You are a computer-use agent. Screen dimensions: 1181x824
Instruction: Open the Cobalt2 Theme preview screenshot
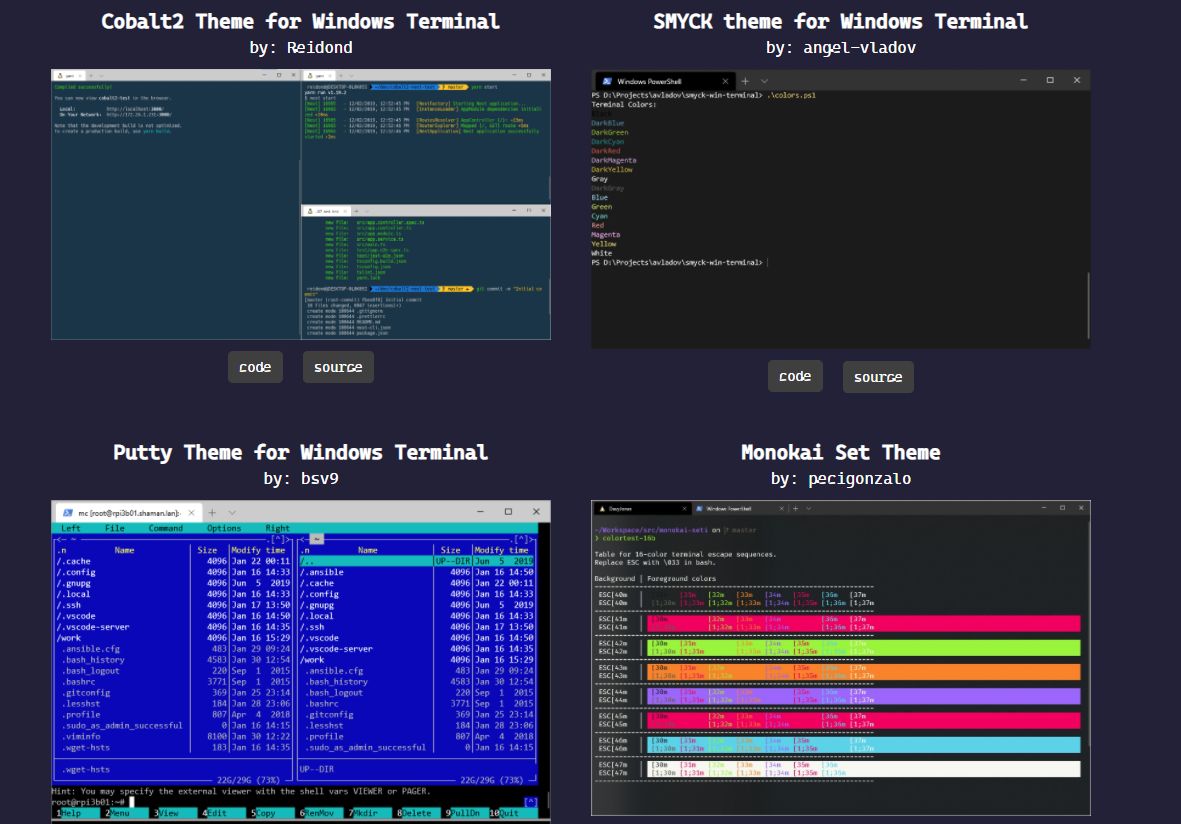coord(301,204)
